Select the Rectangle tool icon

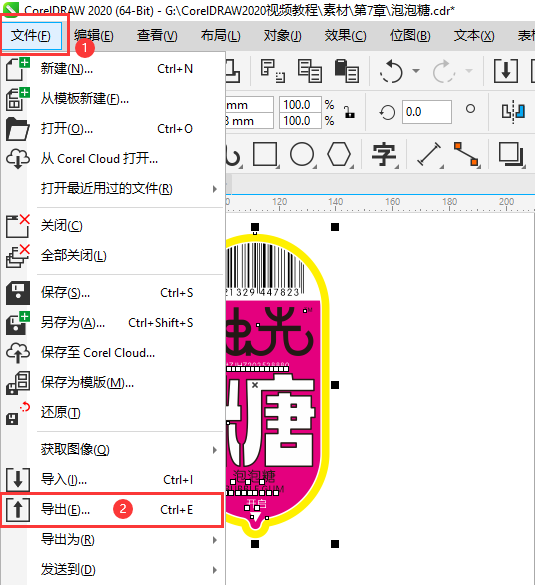pos(265,154)
